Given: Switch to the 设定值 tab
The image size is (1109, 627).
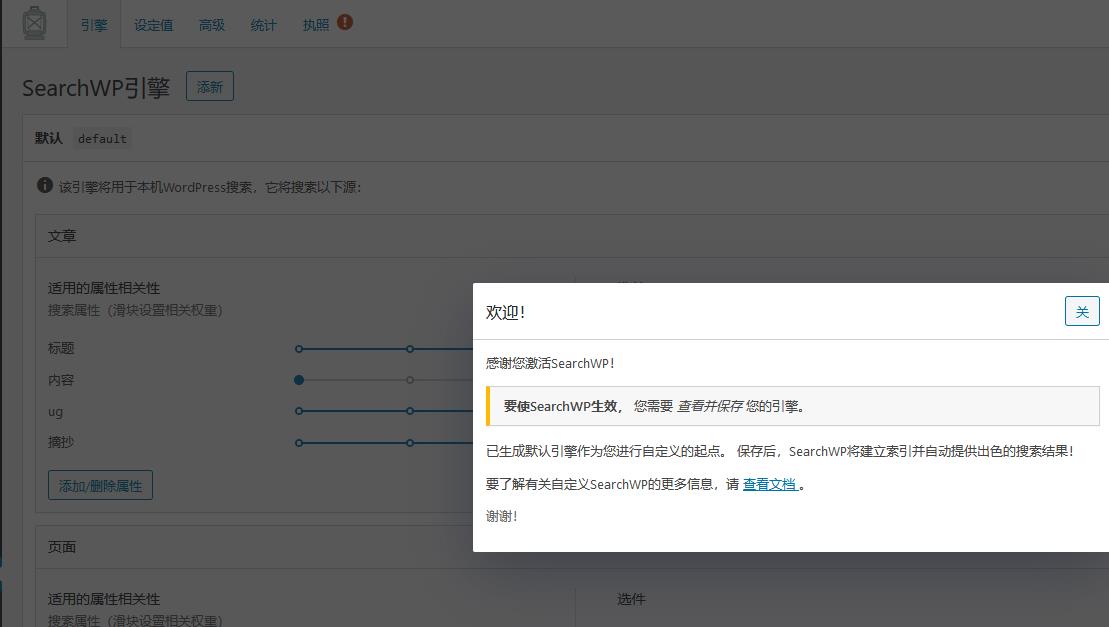Looking at the screenshot, I should 153,25.
